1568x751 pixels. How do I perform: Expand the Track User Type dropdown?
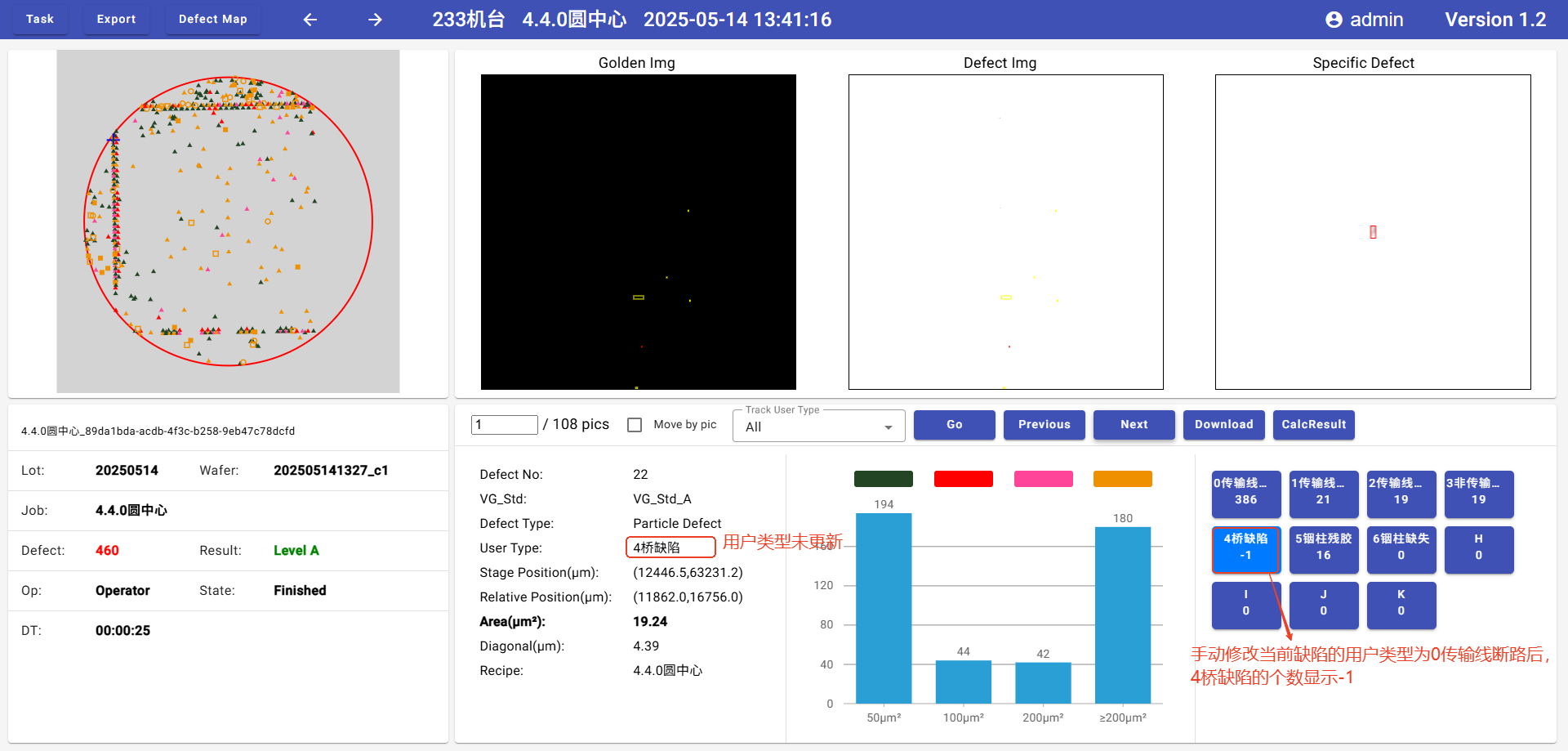pyautogui.click(x=819, y=426)
